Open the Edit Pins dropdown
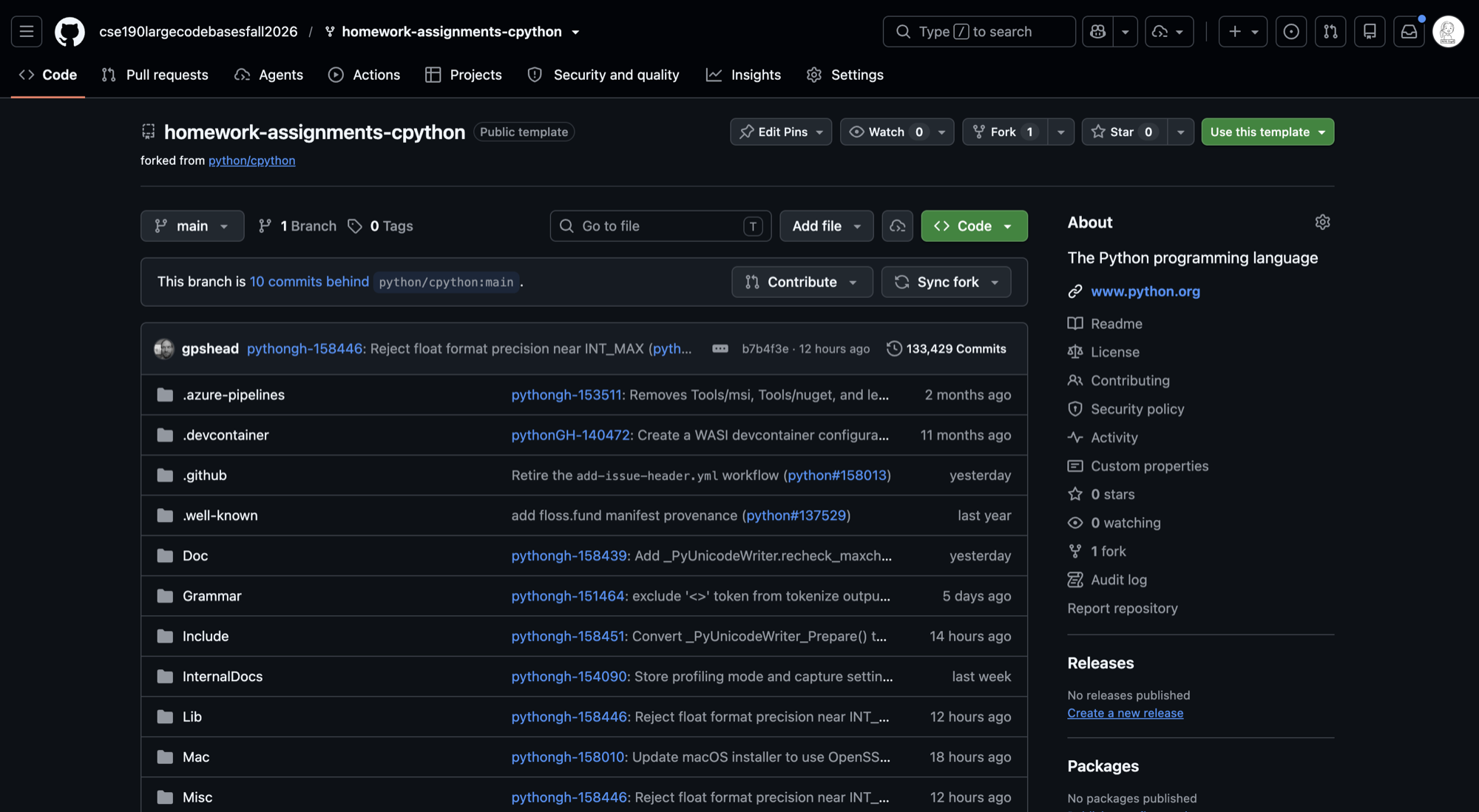Viewport: 1479px width, 812px height. (x=781, y=132)
